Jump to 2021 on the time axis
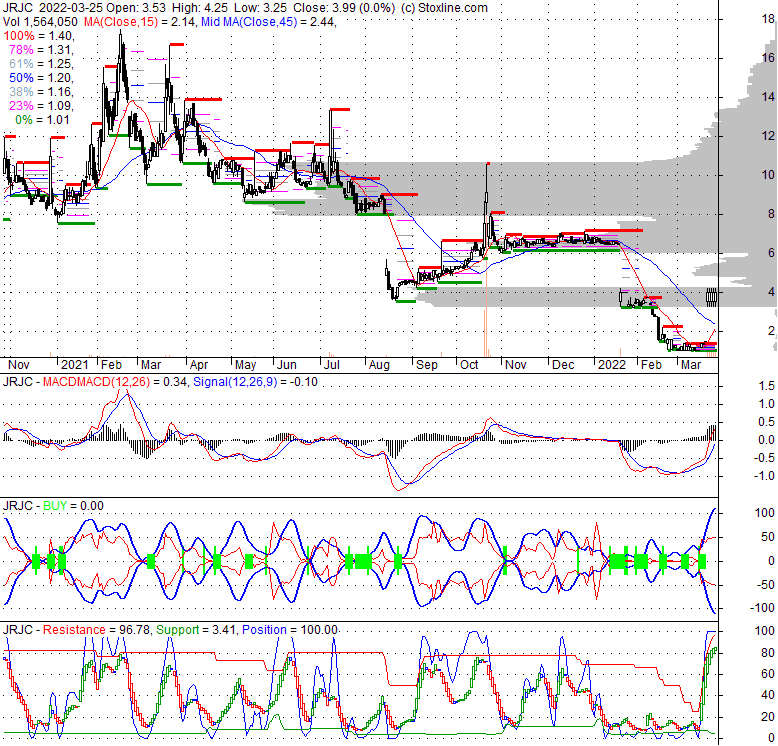This screenshot has width=778, height=746. (x=74, y=366)
